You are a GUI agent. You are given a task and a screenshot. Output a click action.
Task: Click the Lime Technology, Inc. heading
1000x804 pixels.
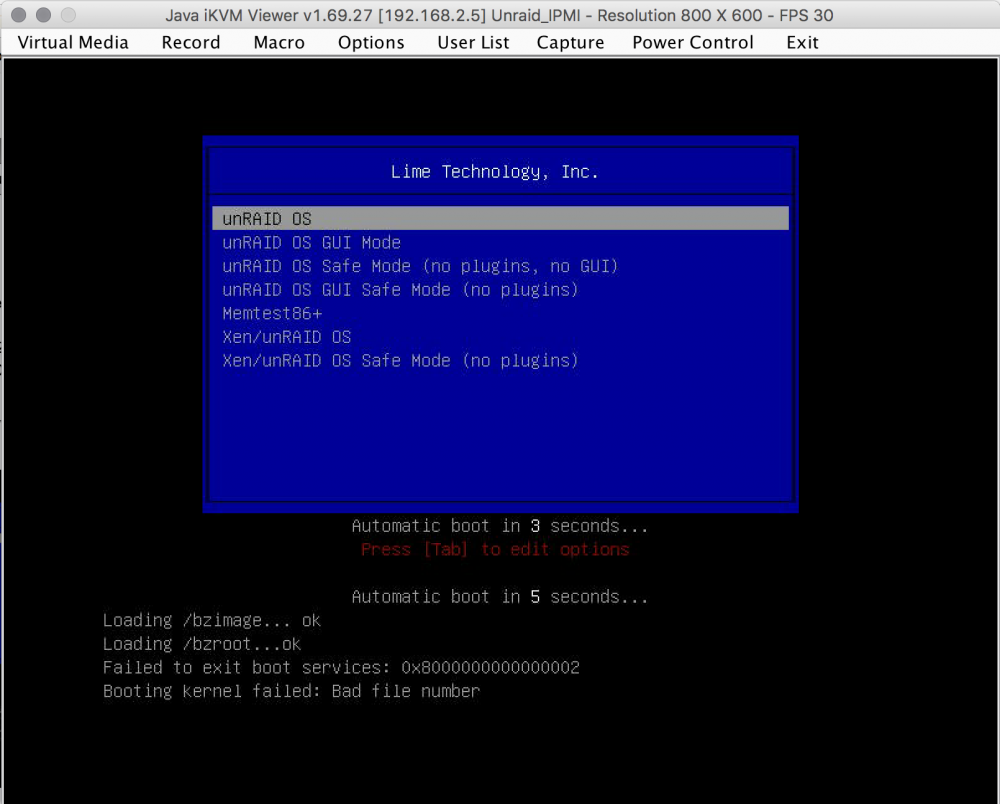[495, 172]
